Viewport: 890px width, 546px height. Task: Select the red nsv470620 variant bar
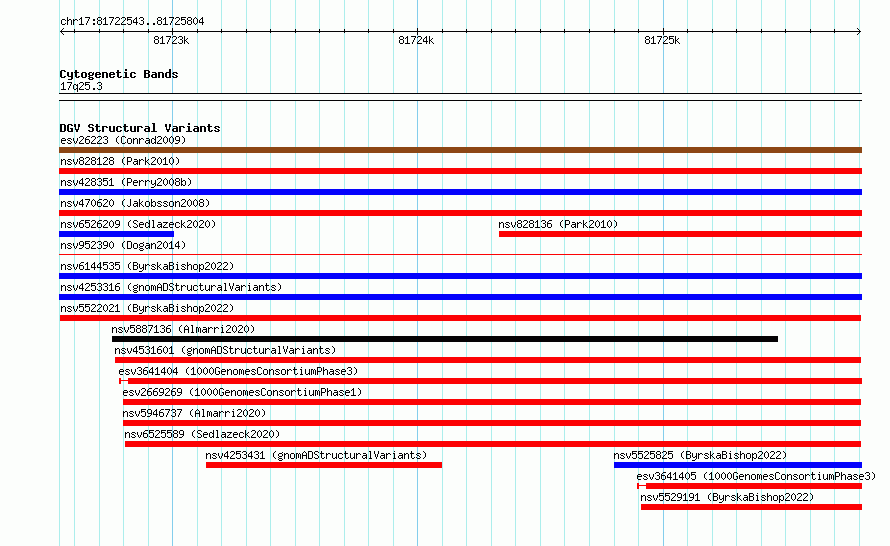tap(460, 213)
